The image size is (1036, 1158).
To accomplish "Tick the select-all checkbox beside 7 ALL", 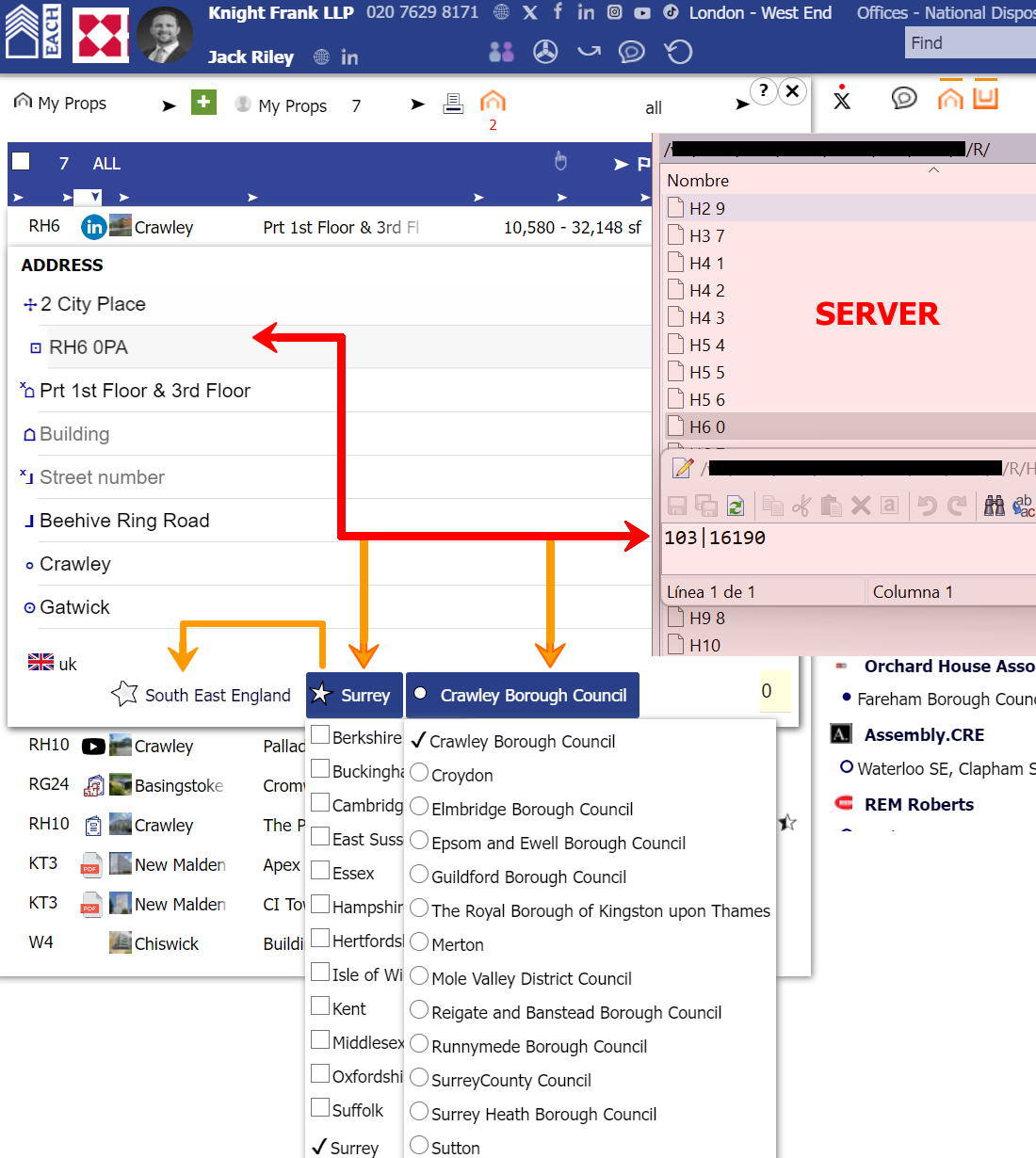I will pos(21,161).
